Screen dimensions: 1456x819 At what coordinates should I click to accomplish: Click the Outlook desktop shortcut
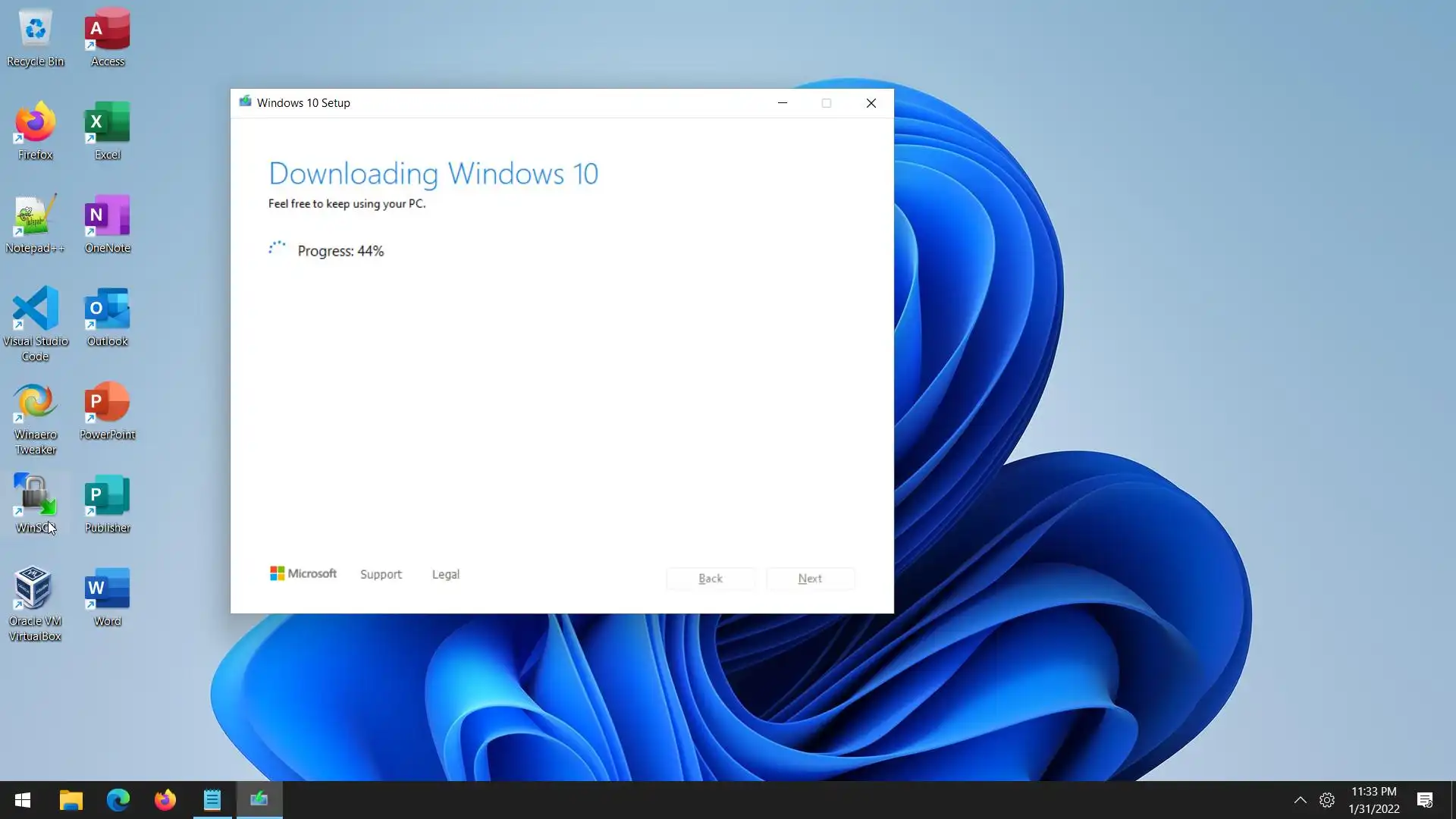pos(107,310)
